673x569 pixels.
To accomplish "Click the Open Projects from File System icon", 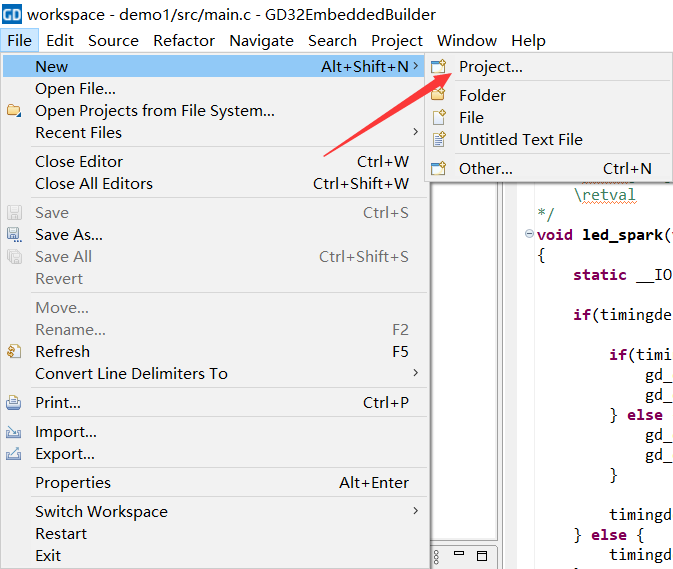I will tap(14, 111).
